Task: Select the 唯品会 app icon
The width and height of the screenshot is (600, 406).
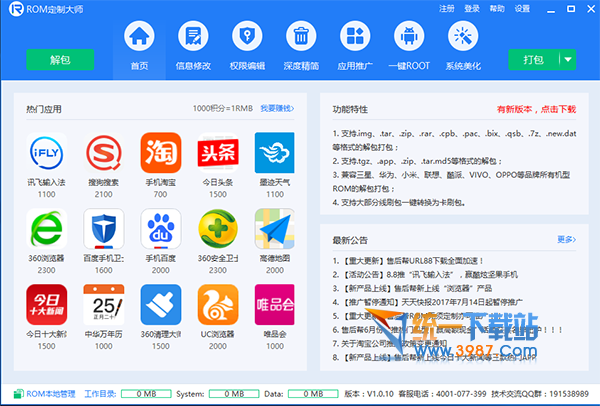Action: (275, 305)
